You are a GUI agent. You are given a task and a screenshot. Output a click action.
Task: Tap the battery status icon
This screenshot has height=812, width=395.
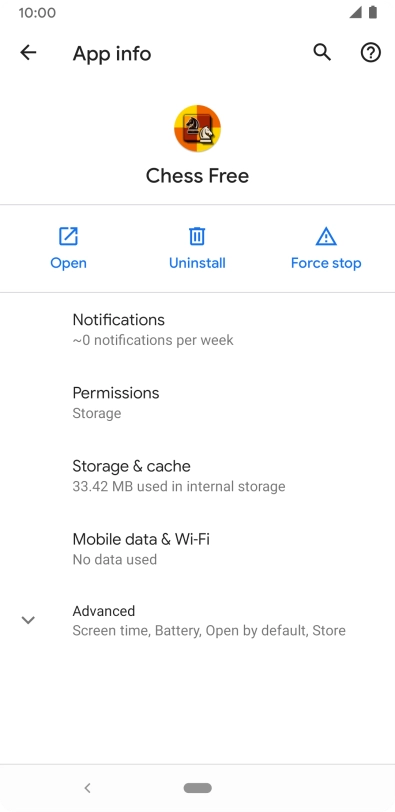point(373,12)
